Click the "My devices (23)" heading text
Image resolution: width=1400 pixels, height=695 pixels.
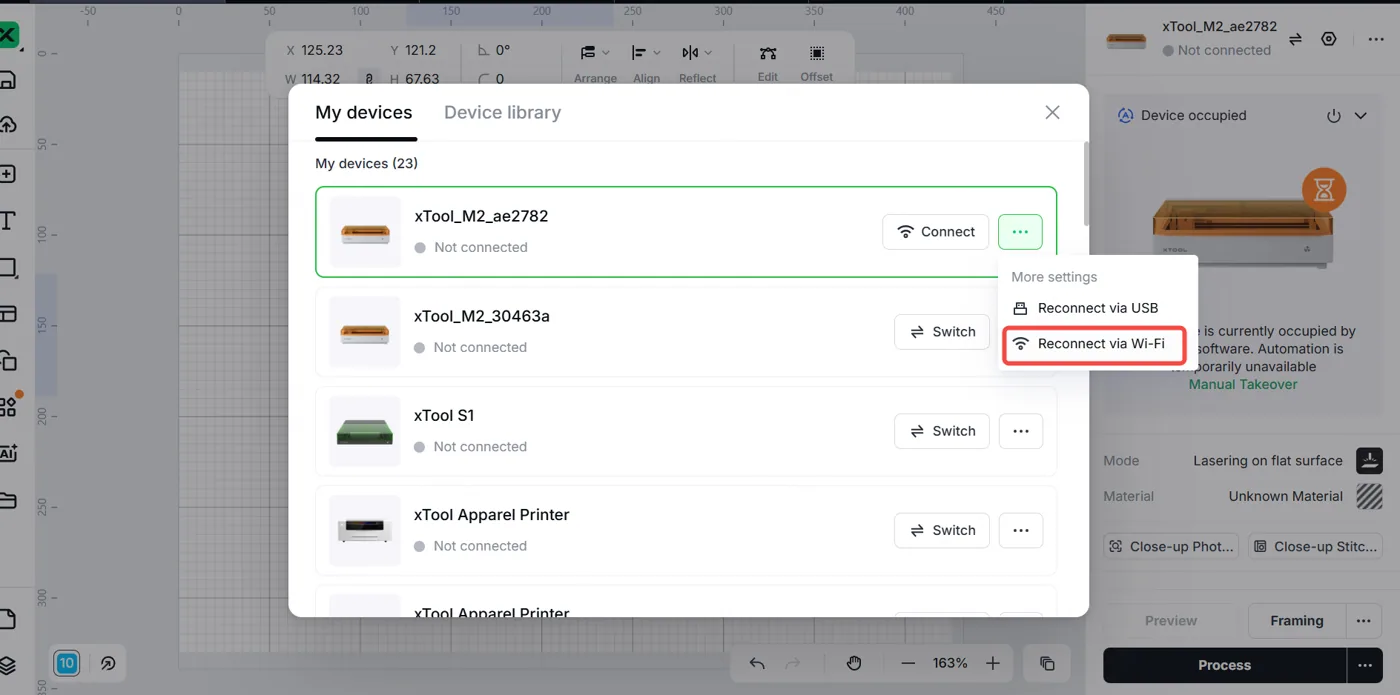[366, 163]
